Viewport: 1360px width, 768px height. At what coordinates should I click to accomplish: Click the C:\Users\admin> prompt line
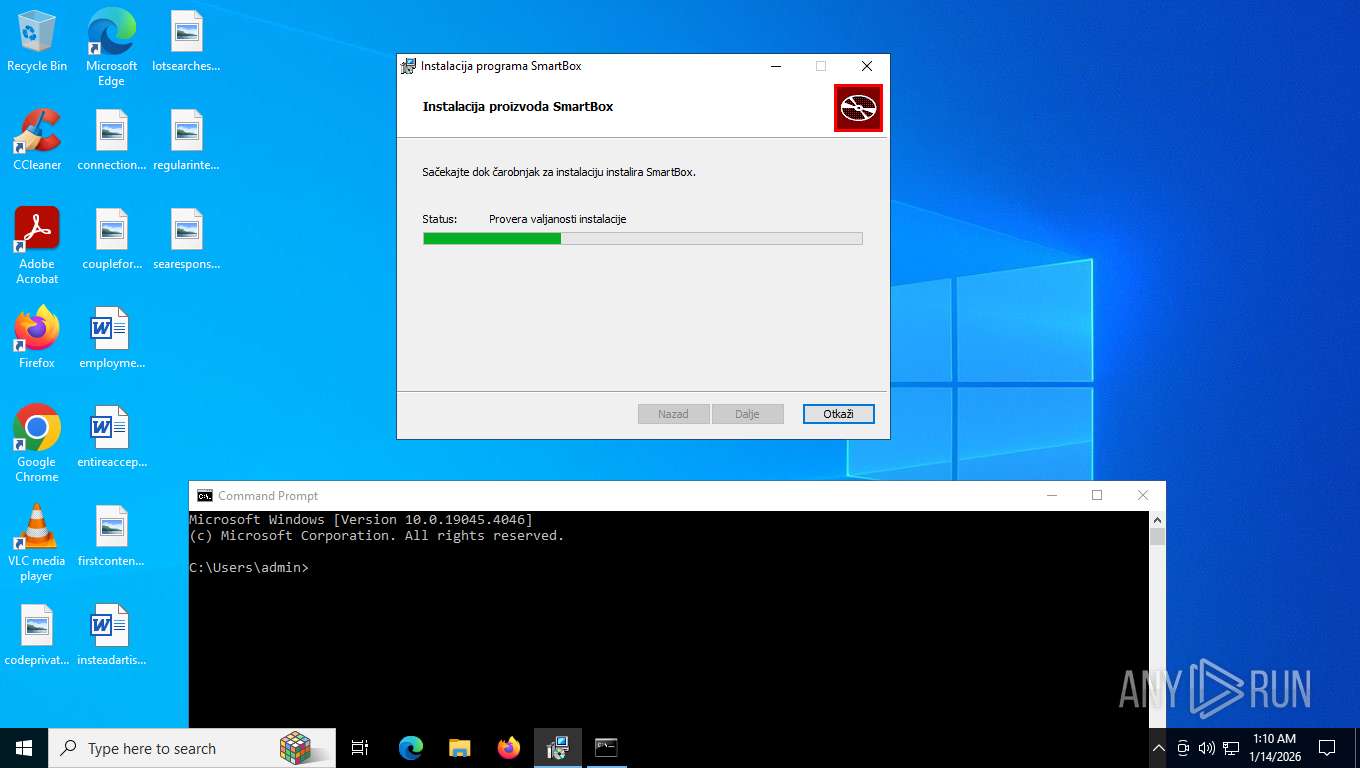click(249, 567)
